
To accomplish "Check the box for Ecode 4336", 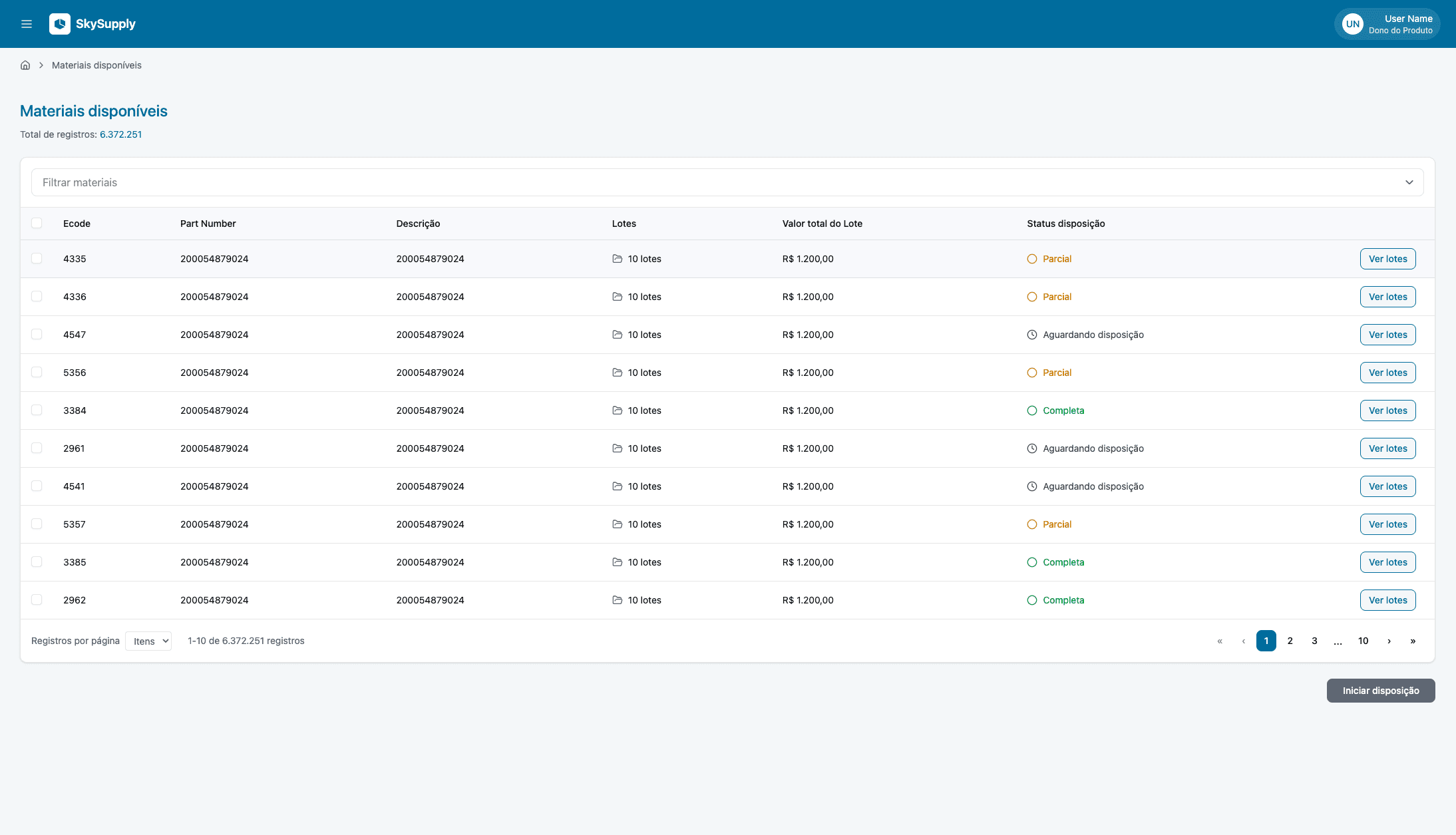I will point(37,296).
